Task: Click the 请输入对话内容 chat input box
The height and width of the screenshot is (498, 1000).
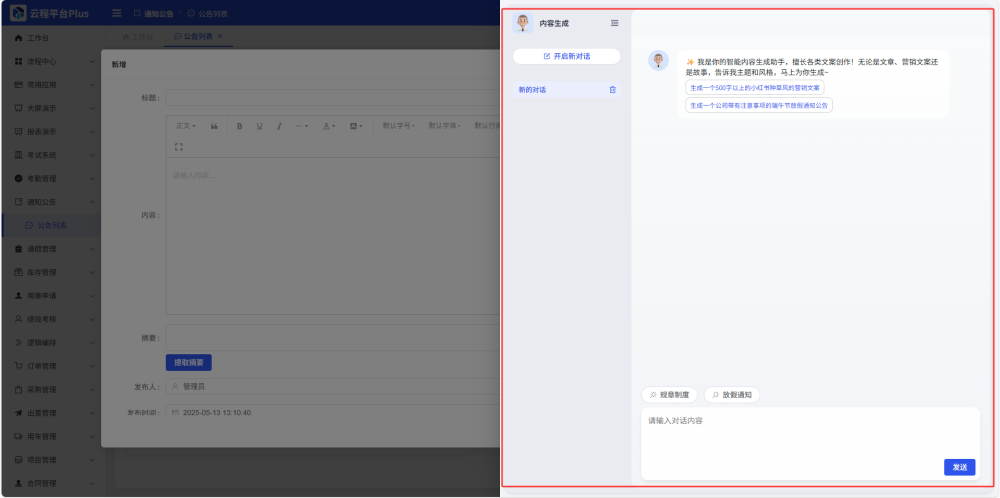Action: [810, 443]
